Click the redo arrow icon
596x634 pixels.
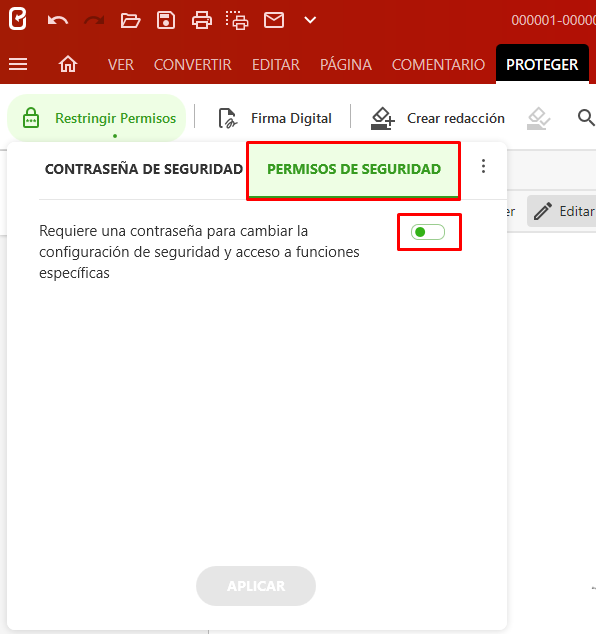click(x=94, y=20)
